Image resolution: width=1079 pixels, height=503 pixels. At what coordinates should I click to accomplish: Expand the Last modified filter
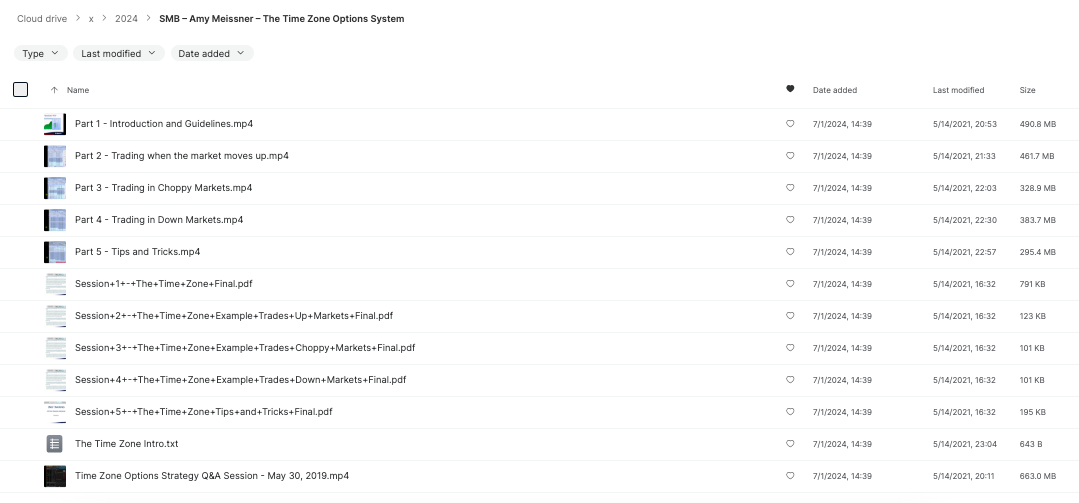click(119, 53)
